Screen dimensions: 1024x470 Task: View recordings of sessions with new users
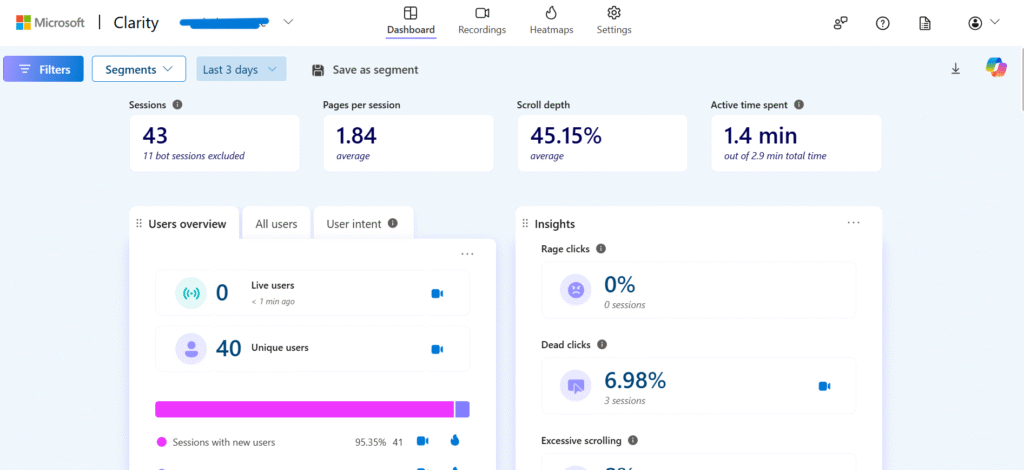(423, 441)
